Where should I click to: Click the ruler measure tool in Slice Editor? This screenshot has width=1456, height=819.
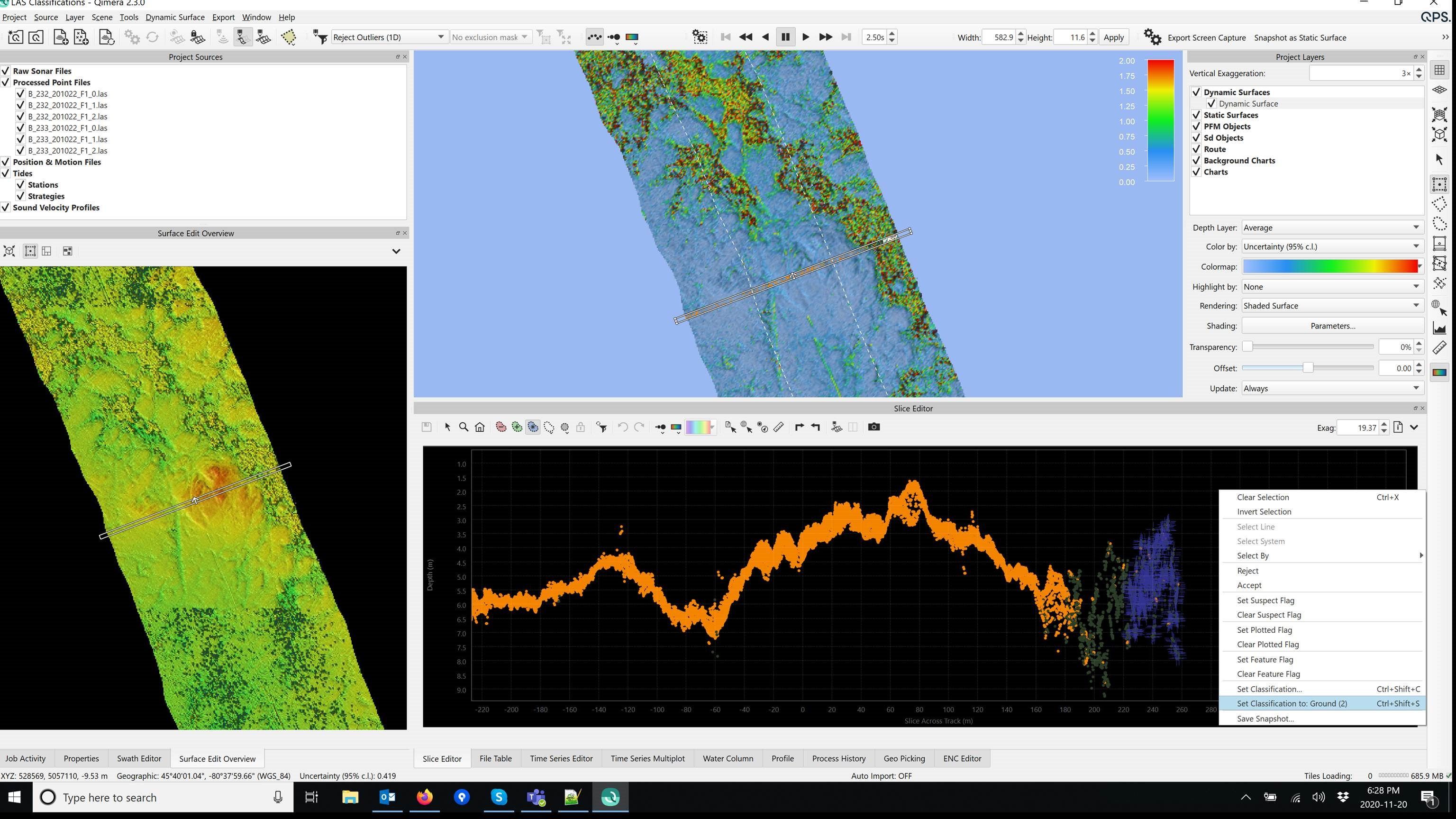pos(778,427)
